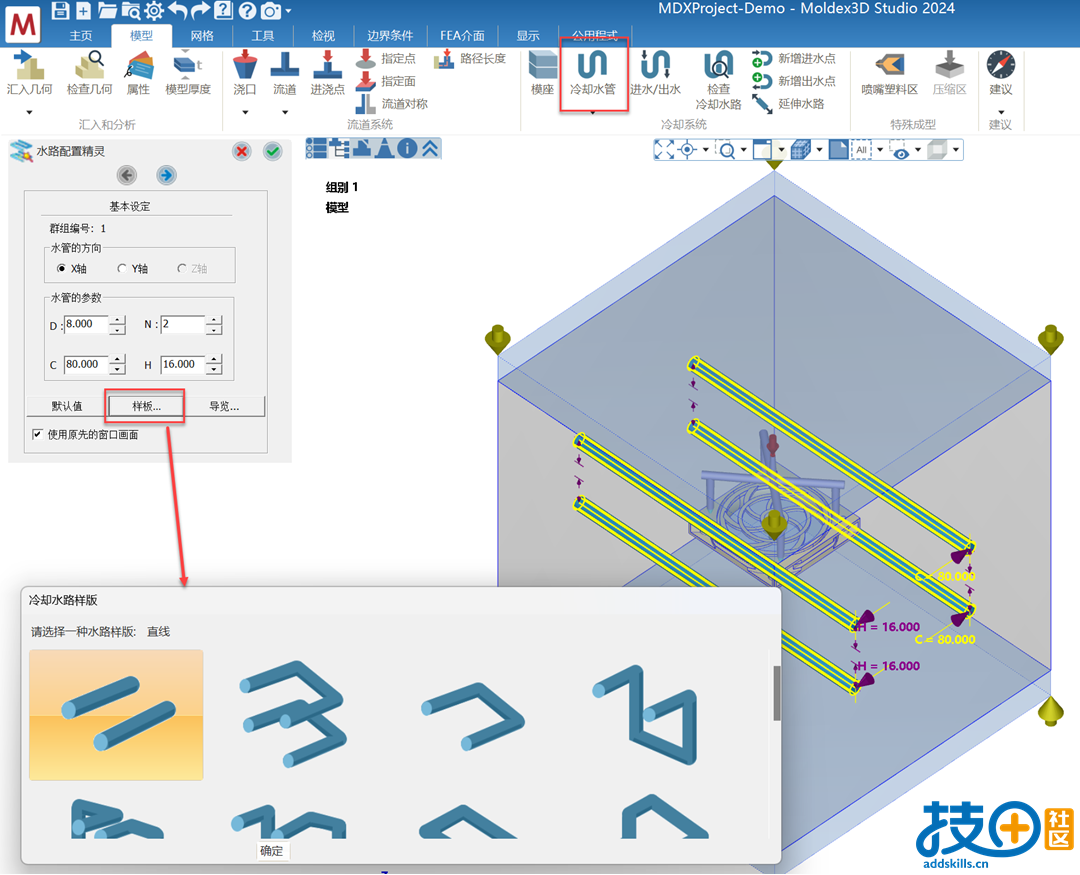The image size is (1080, 875).
Task: Switch to the 主页 ribbon tab
Action: pos(81,36)
